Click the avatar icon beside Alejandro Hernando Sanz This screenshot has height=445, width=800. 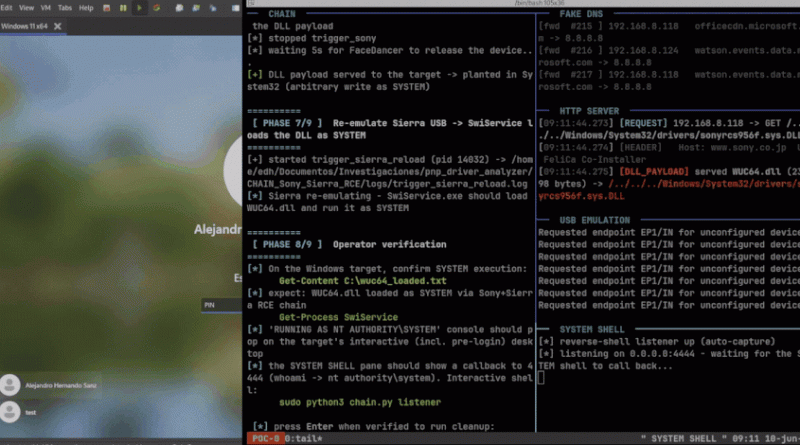(x=10, y=385)
